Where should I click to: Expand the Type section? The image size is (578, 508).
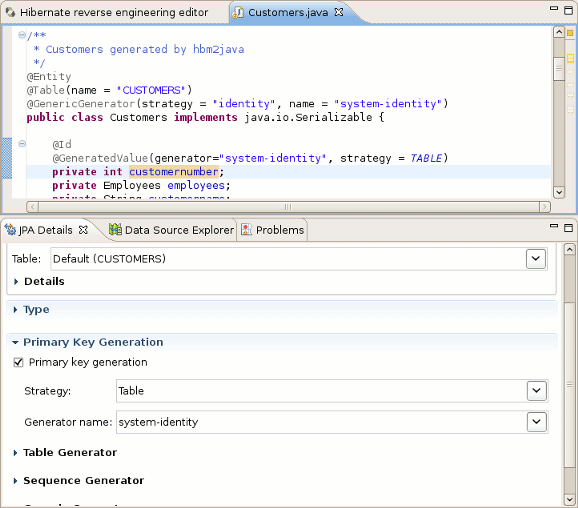pyautogui.click(x=15, y=310)
